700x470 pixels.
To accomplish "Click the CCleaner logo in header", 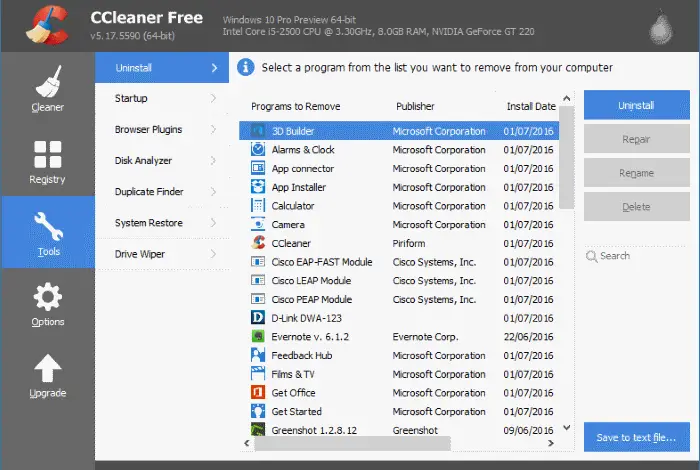I will 47,25.
